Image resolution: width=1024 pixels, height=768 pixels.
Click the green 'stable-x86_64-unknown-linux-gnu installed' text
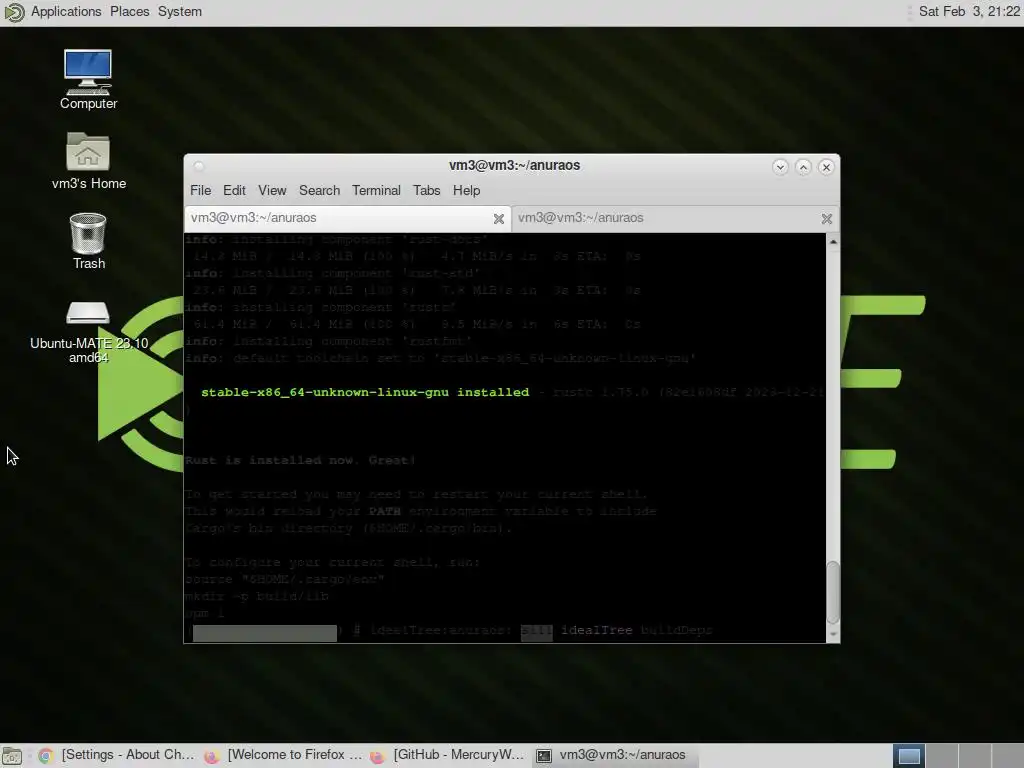tap(364, 392)
